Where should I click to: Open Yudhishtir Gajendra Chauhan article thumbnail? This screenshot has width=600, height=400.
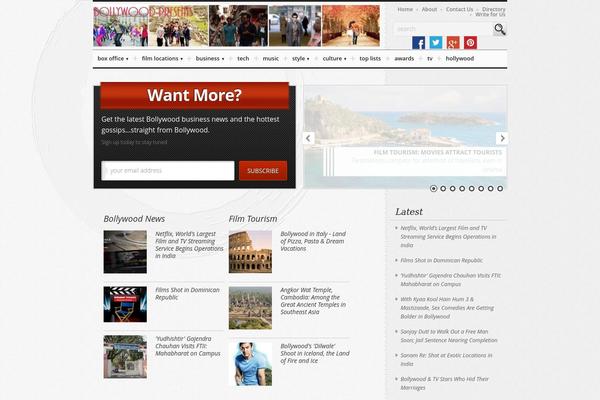tap(125, 357)
